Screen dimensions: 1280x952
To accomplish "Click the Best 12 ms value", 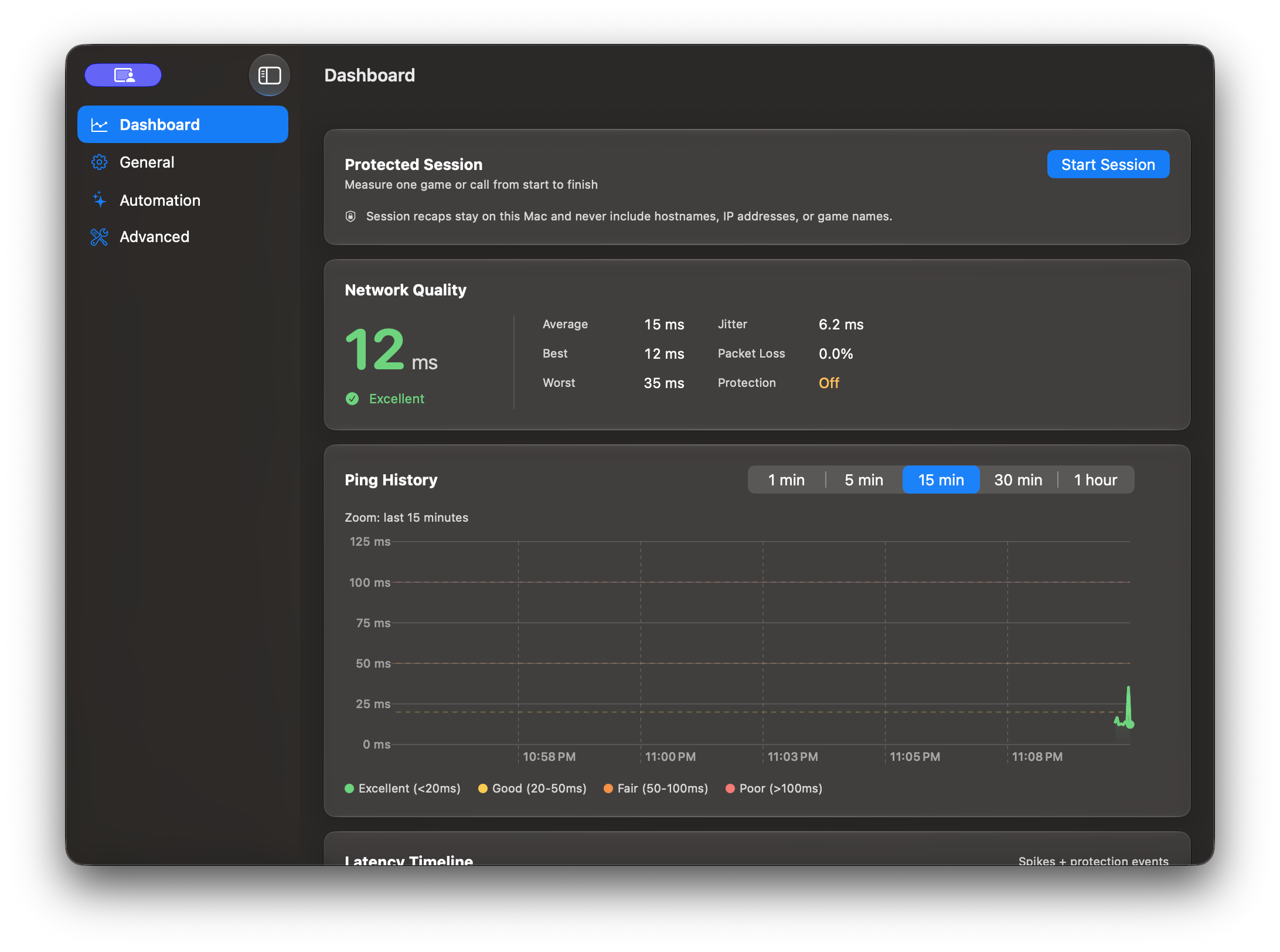I will pos(664,353).
